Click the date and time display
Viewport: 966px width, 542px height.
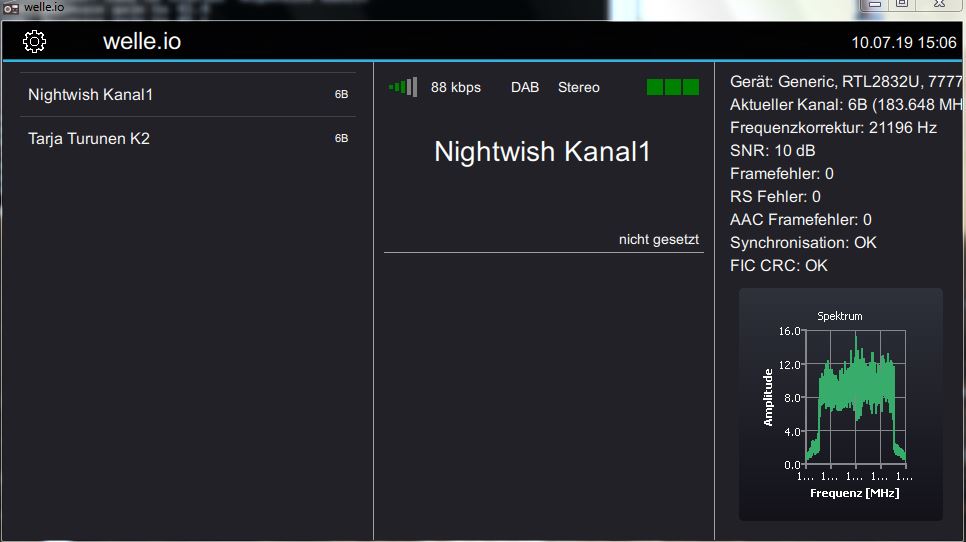pyautogui.click(x=903, y=43)
